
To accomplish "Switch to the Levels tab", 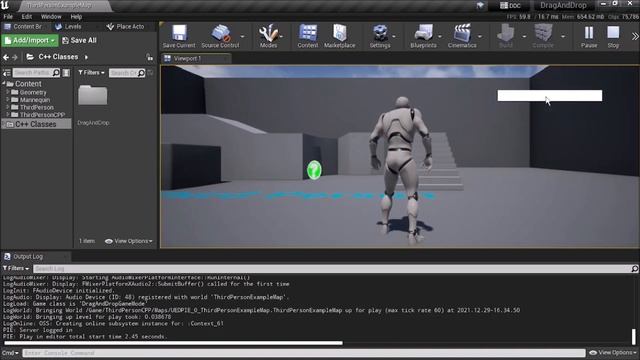I will coord(69,27).
